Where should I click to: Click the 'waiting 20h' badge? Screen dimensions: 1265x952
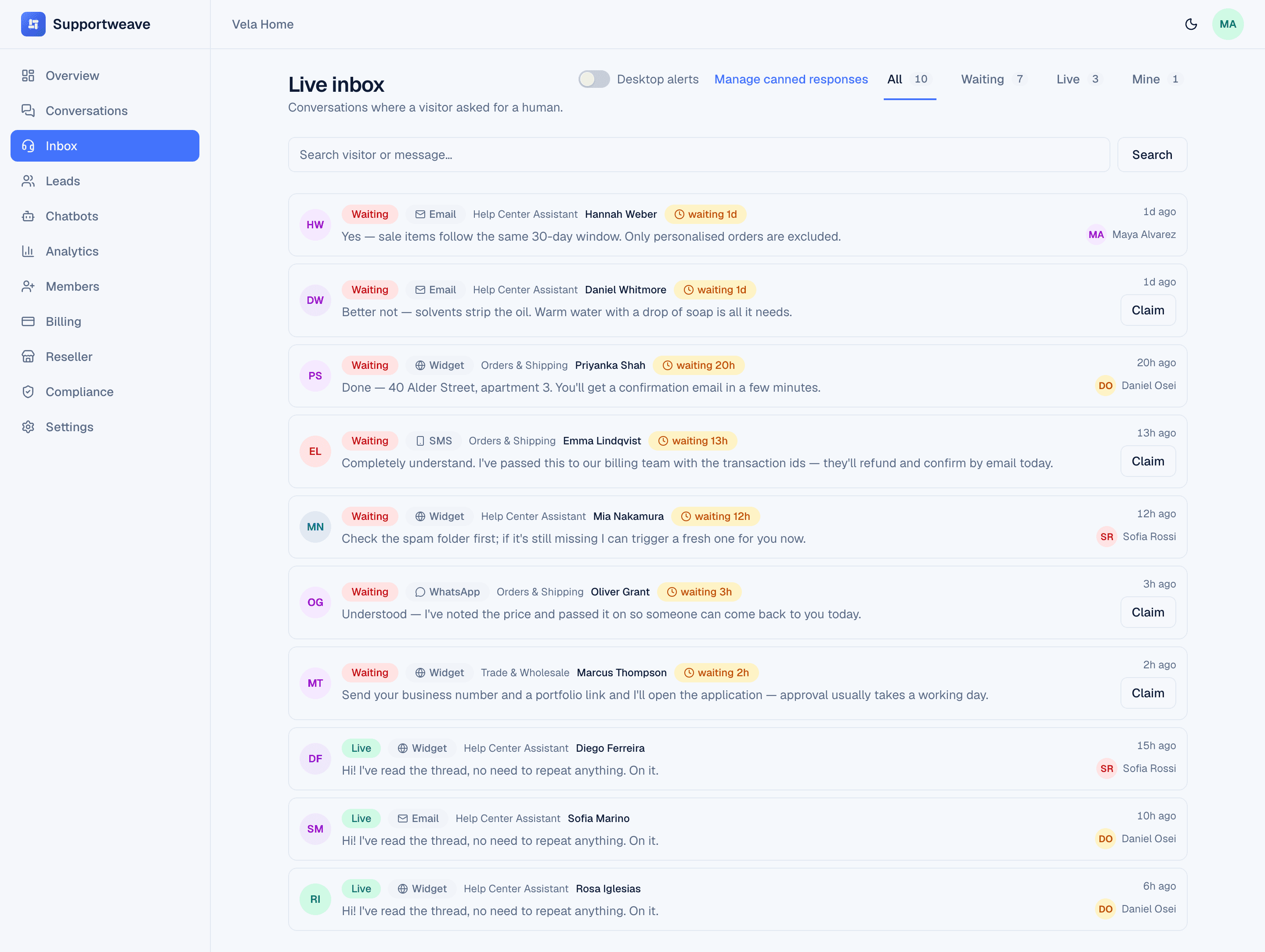pyautogui.click(x=698, y=365)
